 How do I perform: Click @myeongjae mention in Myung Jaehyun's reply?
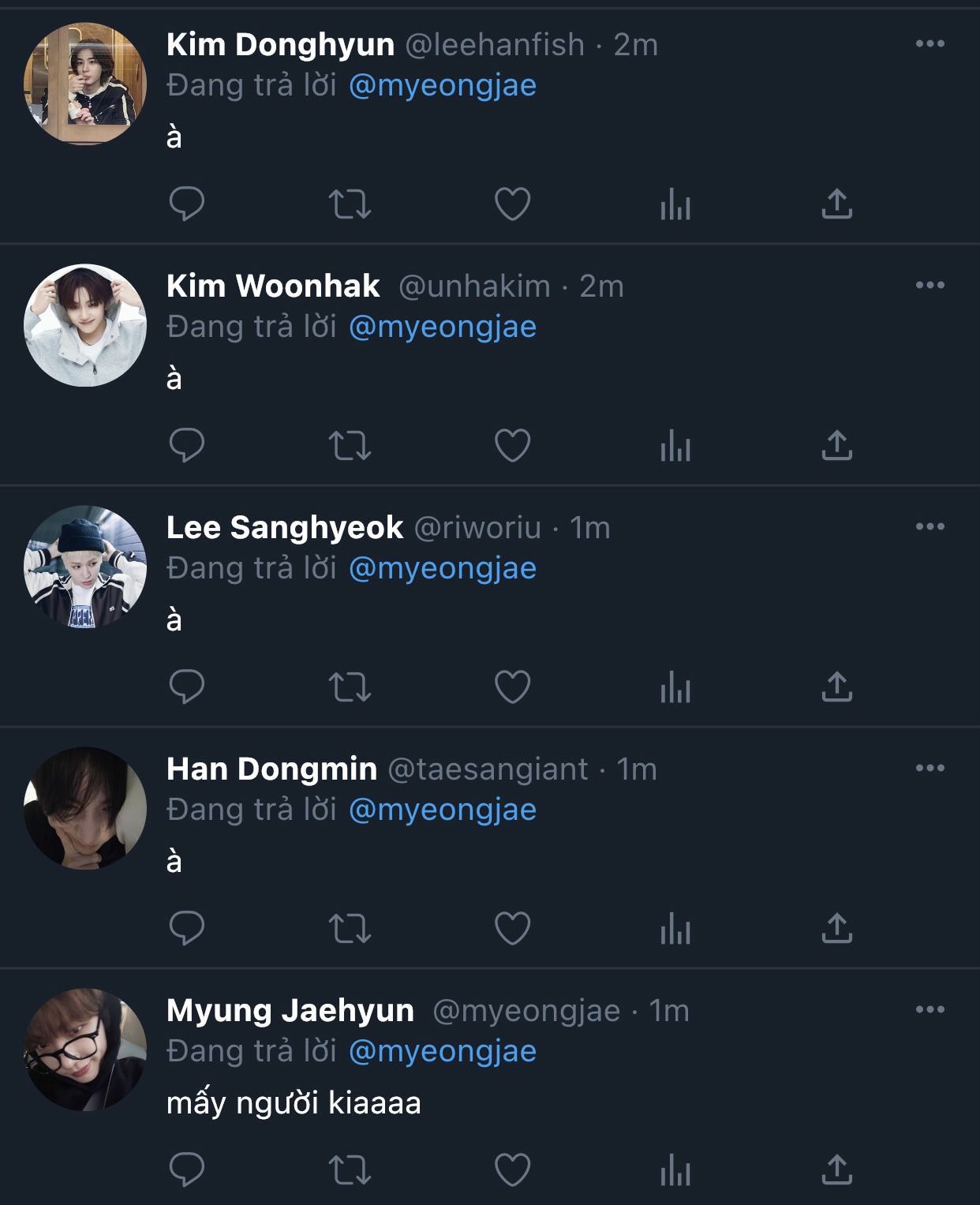[x=442, y=1051]
